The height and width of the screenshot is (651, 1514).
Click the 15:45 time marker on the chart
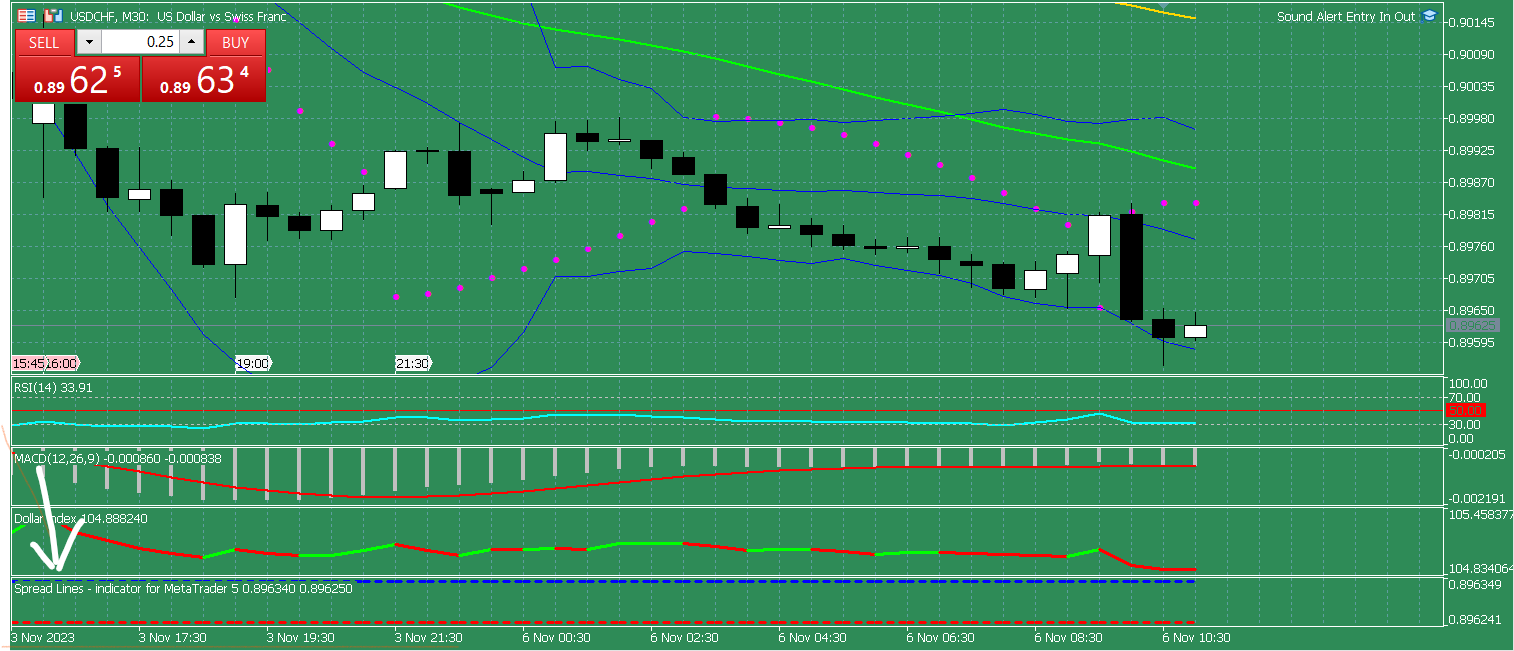[x=29, y=362]
